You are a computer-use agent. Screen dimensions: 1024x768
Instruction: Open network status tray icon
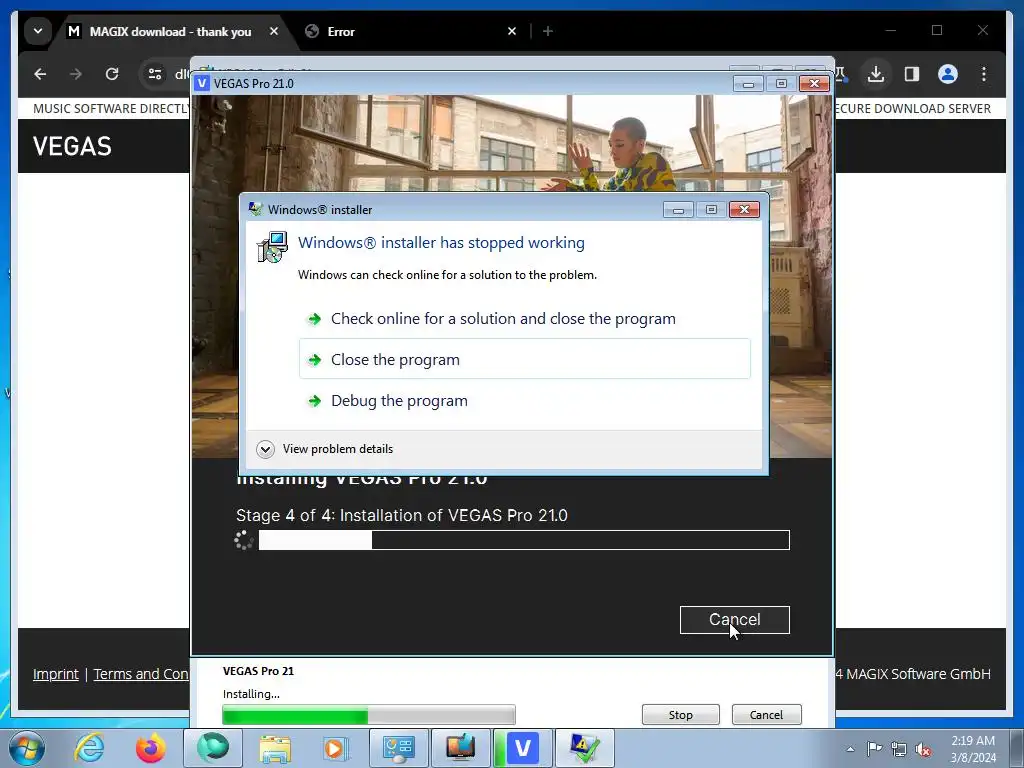coord(899,749)
